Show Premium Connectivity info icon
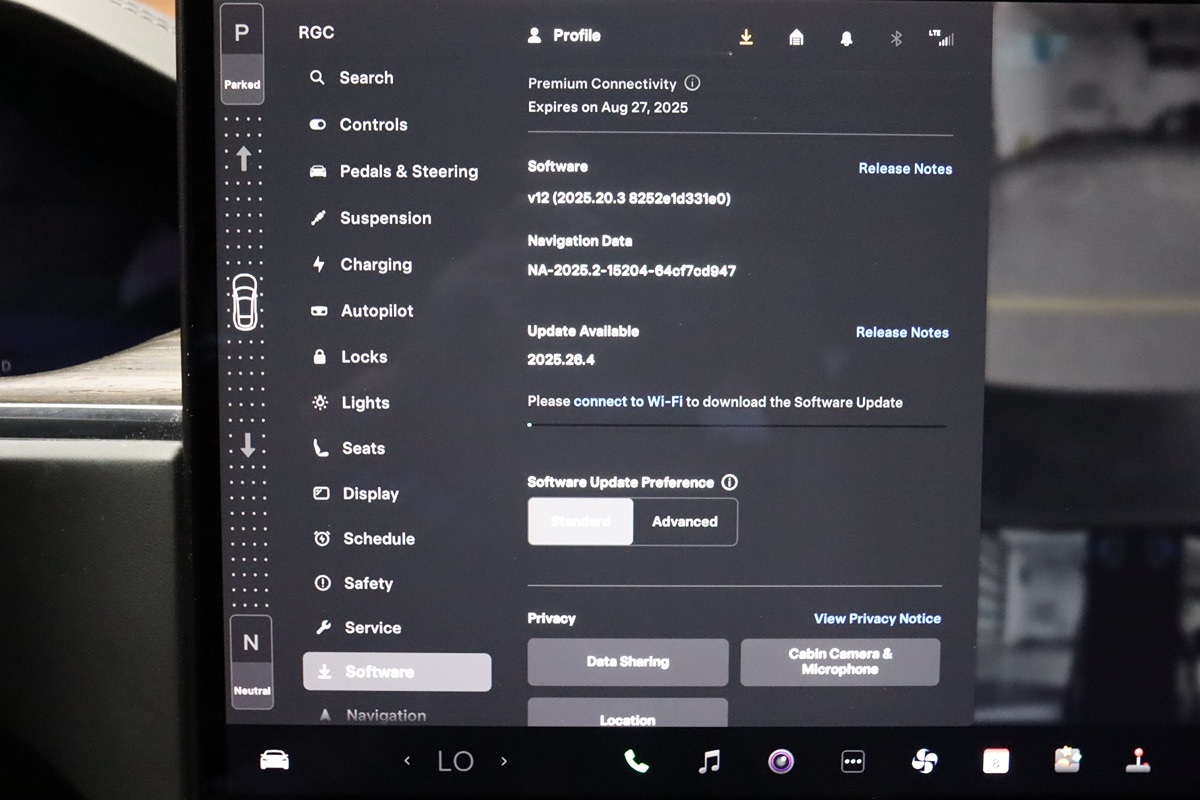 click(x=692, y=83)
